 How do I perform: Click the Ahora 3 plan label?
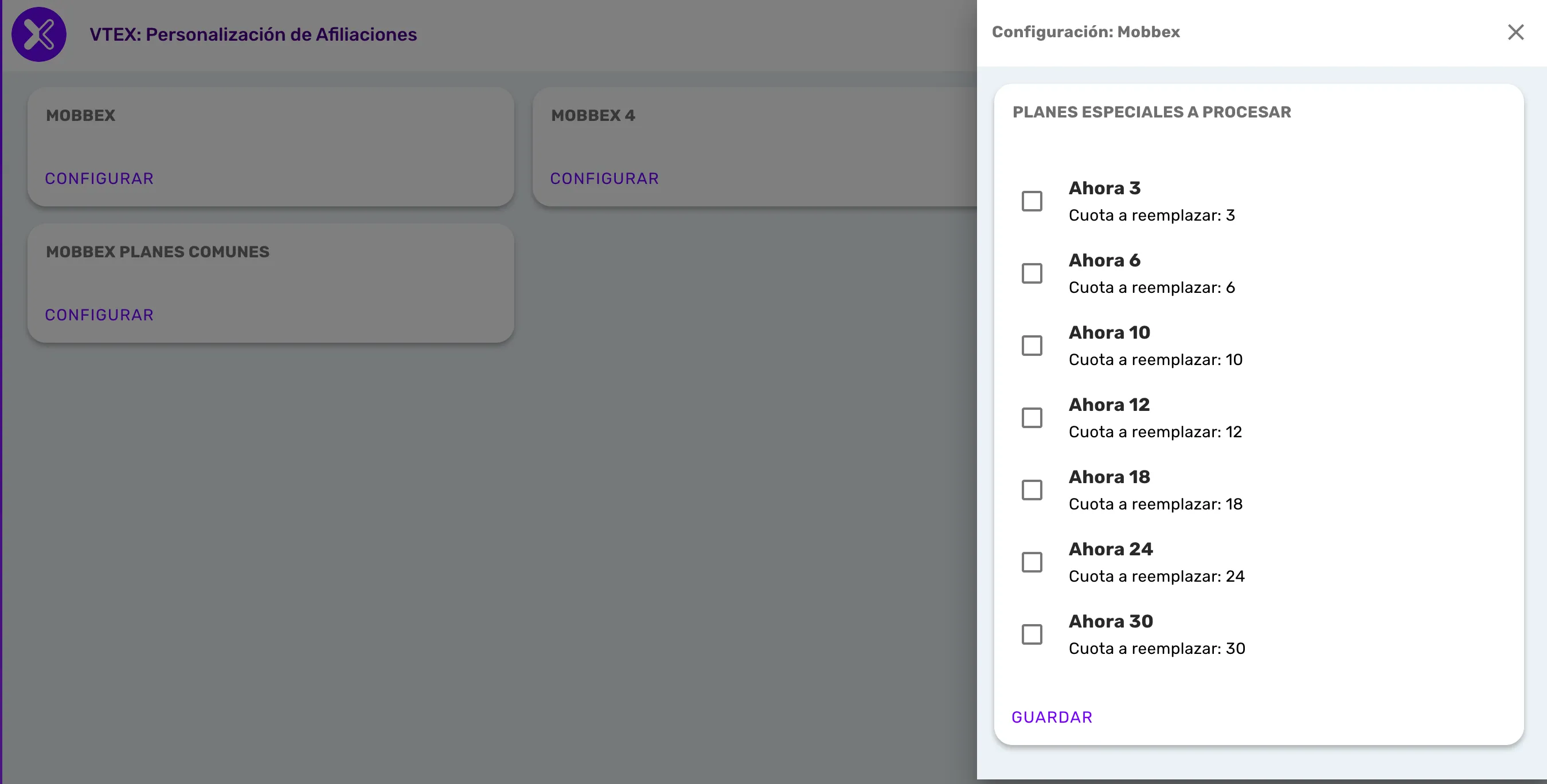pos(1104,188)
